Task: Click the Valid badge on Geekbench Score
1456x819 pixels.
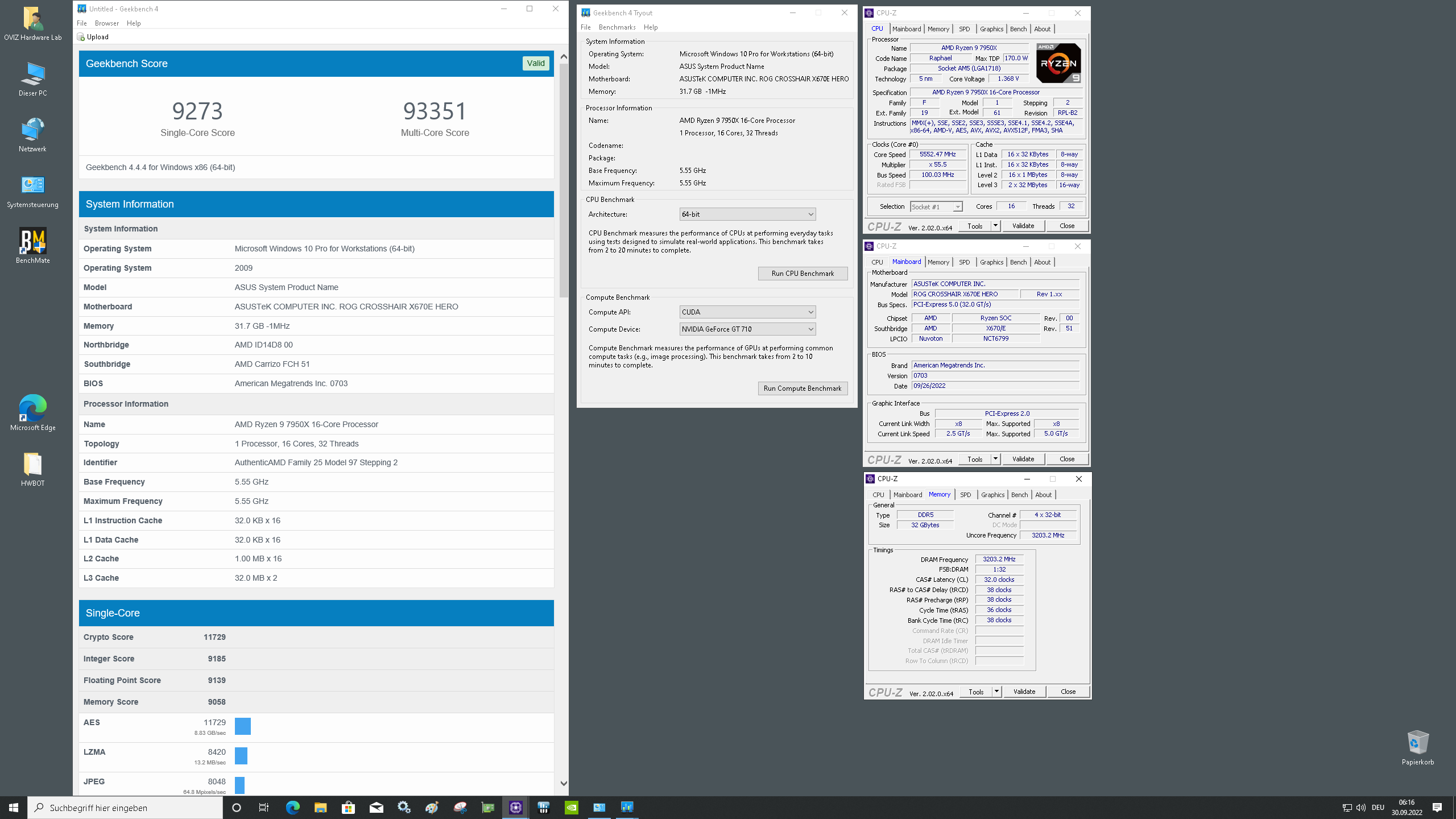Action: (536, 63)
